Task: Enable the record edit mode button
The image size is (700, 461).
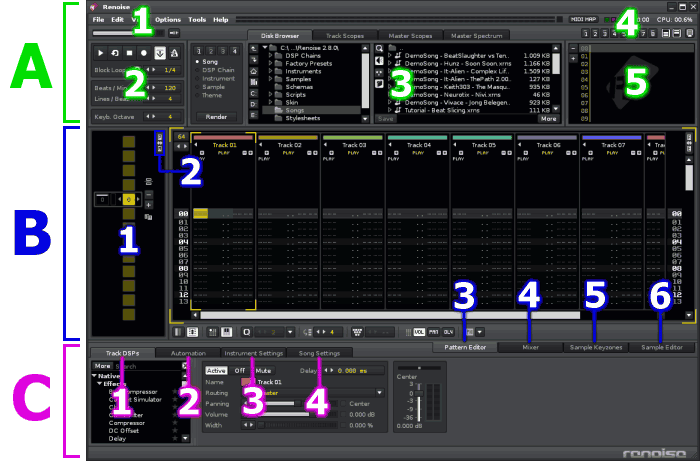Action: [x=144, y=53]
